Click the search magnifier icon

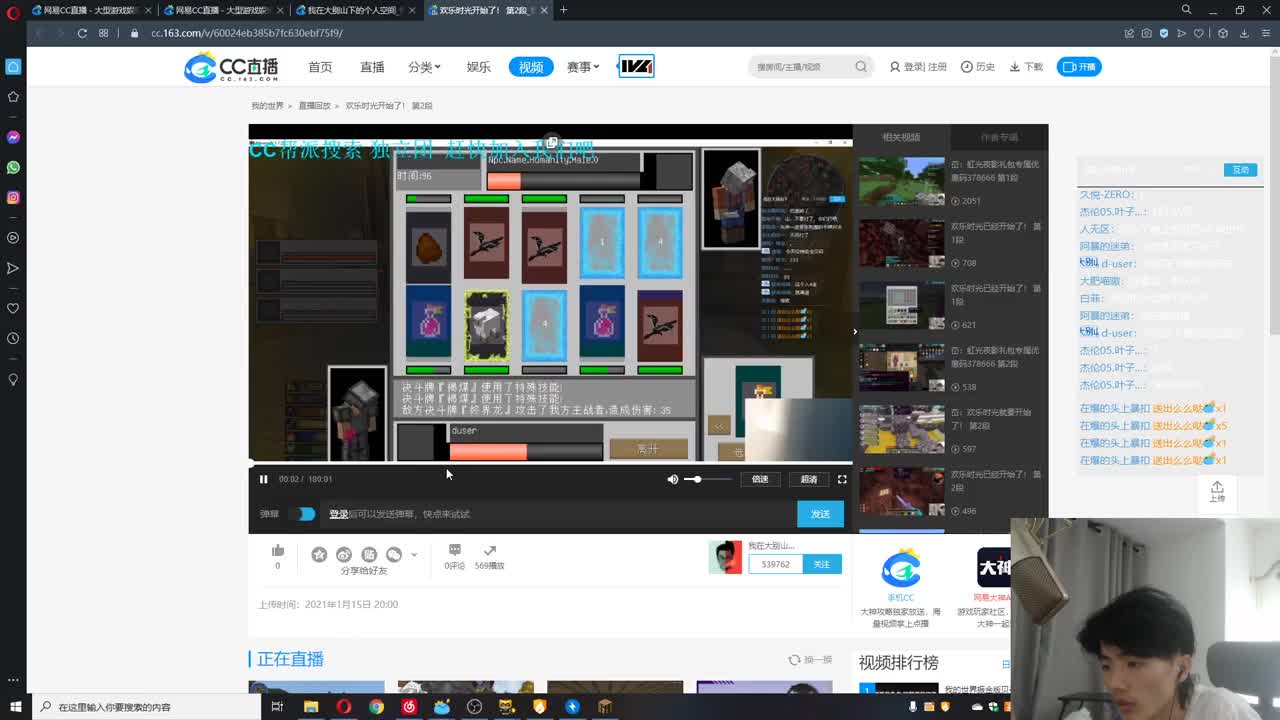861,67
